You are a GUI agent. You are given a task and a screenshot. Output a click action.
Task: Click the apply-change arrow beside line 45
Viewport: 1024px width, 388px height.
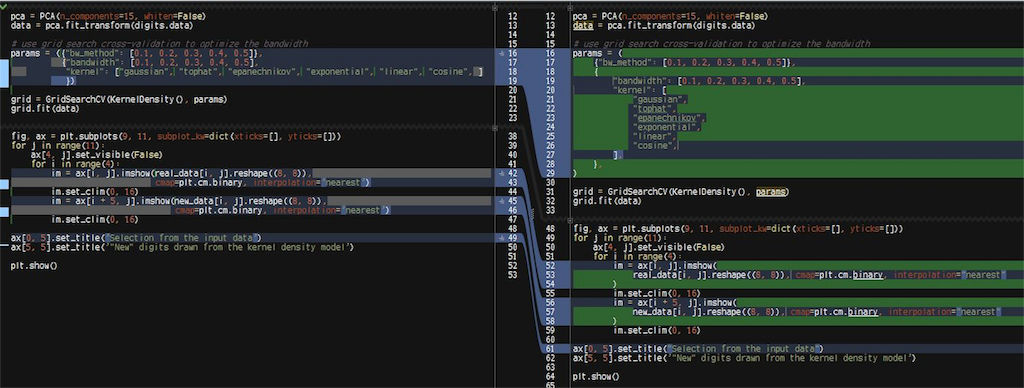(501, 201)
